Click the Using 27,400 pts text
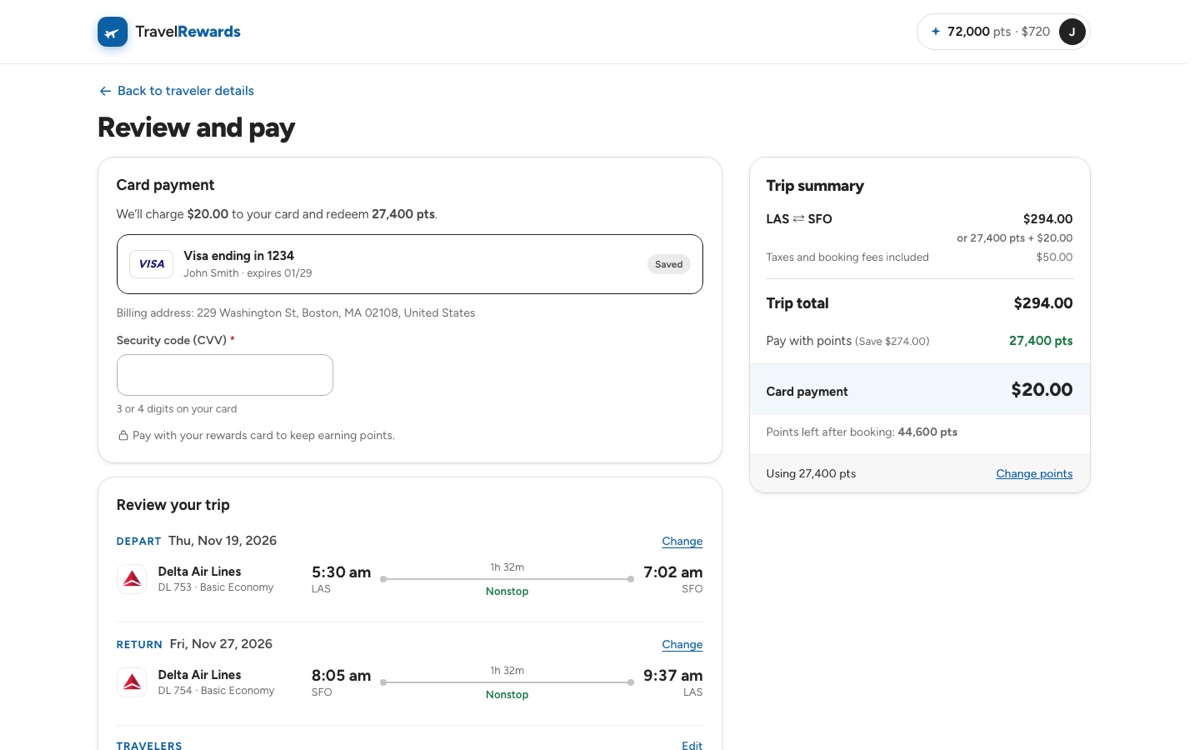 pyautogui.click(x=811, y=474)
